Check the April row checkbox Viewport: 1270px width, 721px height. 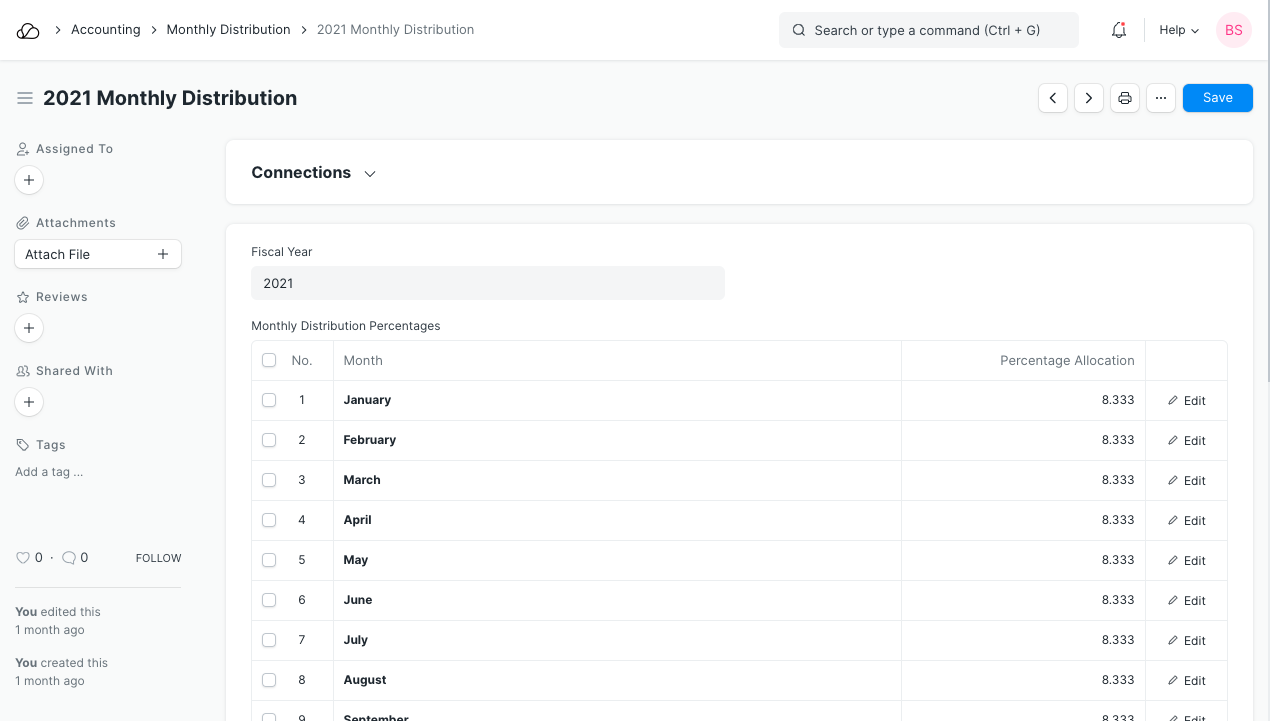click(269, 520)
